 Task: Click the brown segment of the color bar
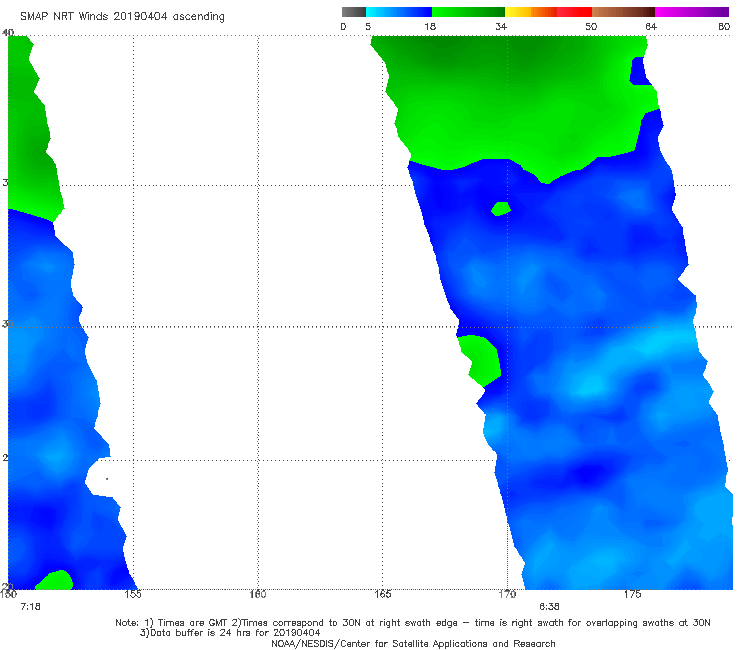tap(623, 12)
